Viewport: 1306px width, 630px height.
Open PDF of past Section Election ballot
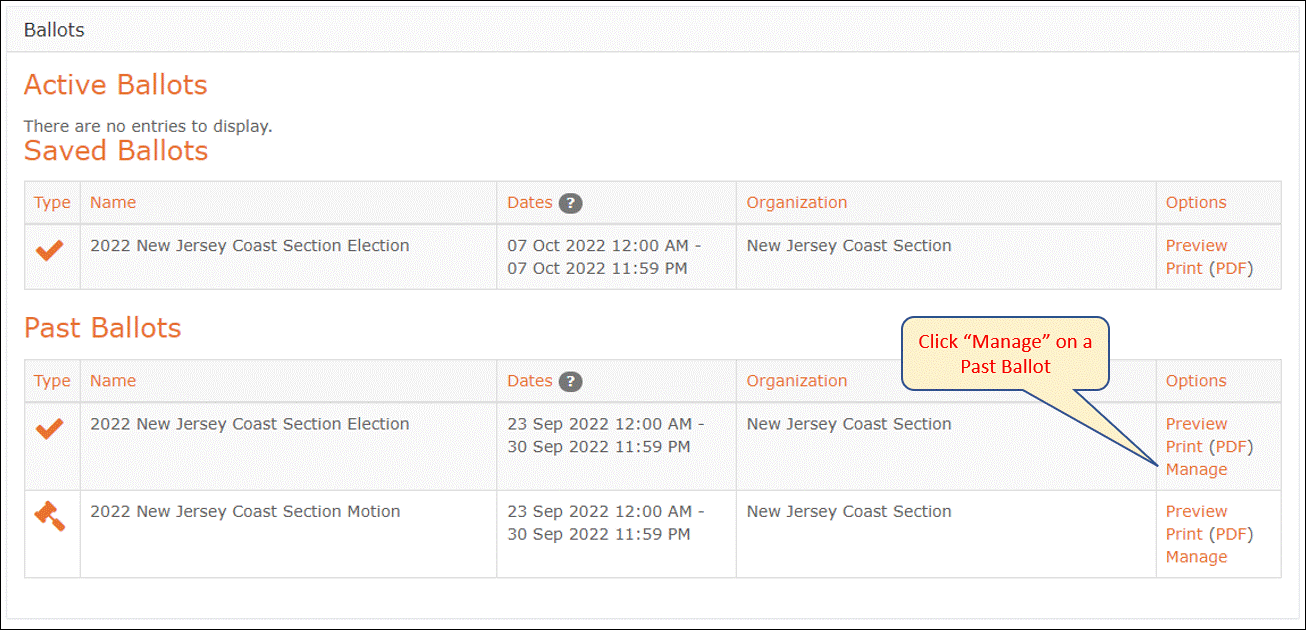[x=1230, y=446]
